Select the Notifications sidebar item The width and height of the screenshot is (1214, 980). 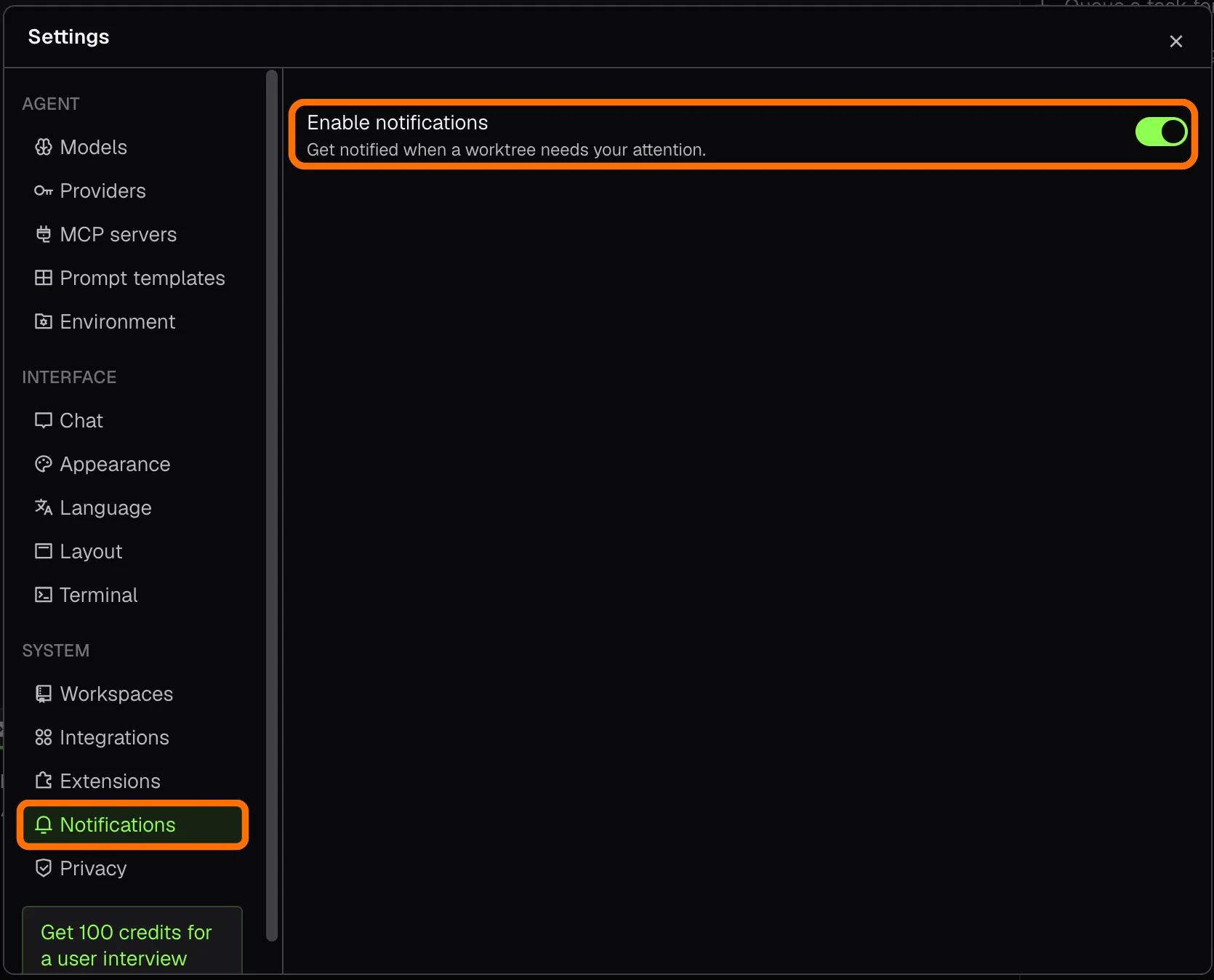coord(133,825)
